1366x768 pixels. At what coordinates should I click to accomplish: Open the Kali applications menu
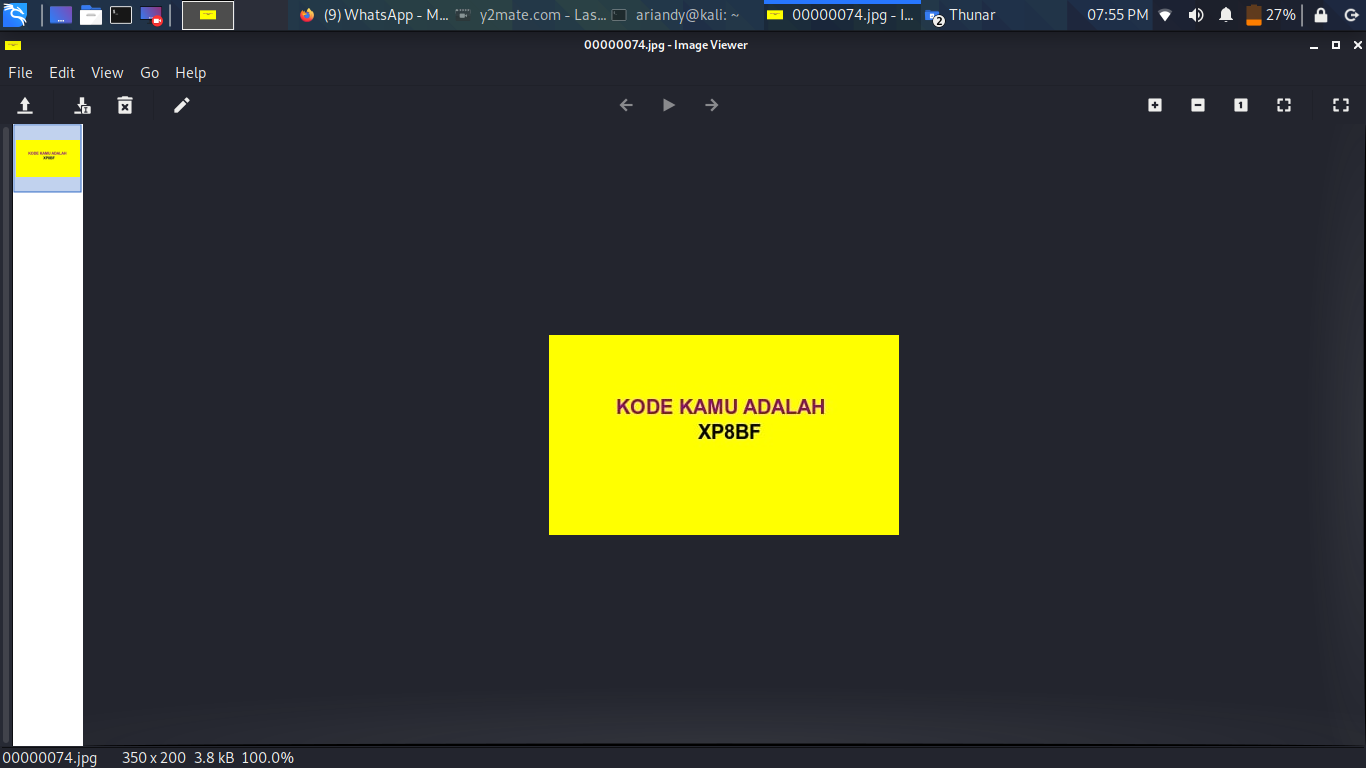click(15, 15)
